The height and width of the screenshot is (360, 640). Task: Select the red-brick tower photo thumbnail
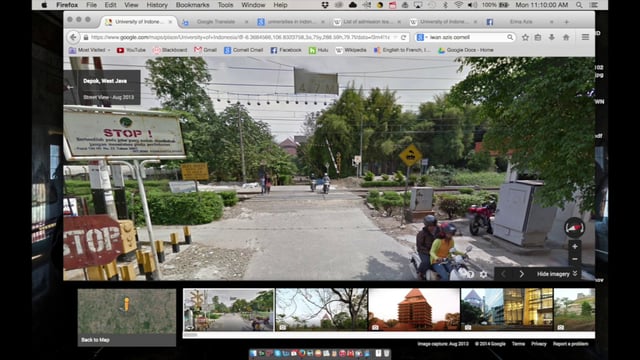[414, 309]
